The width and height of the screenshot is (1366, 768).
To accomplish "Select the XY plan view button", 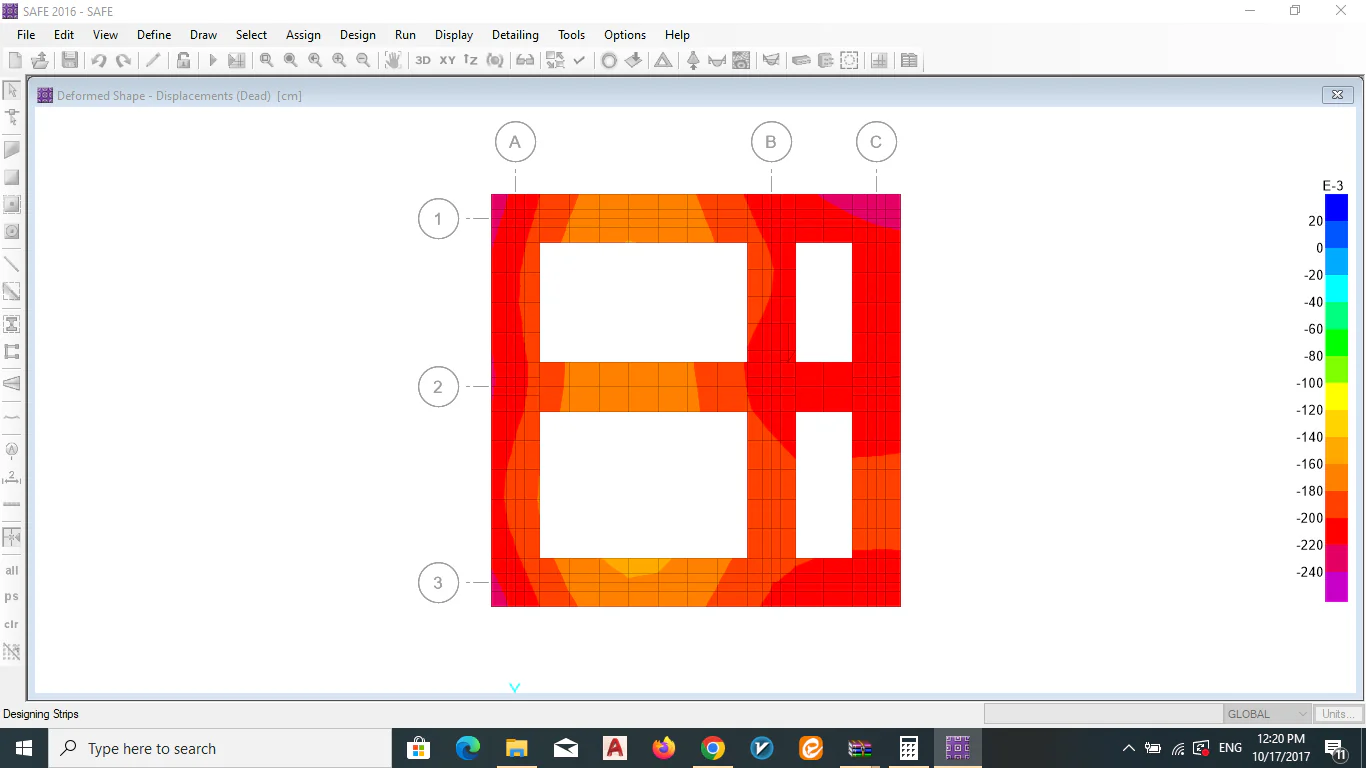I will click(447, 61).
